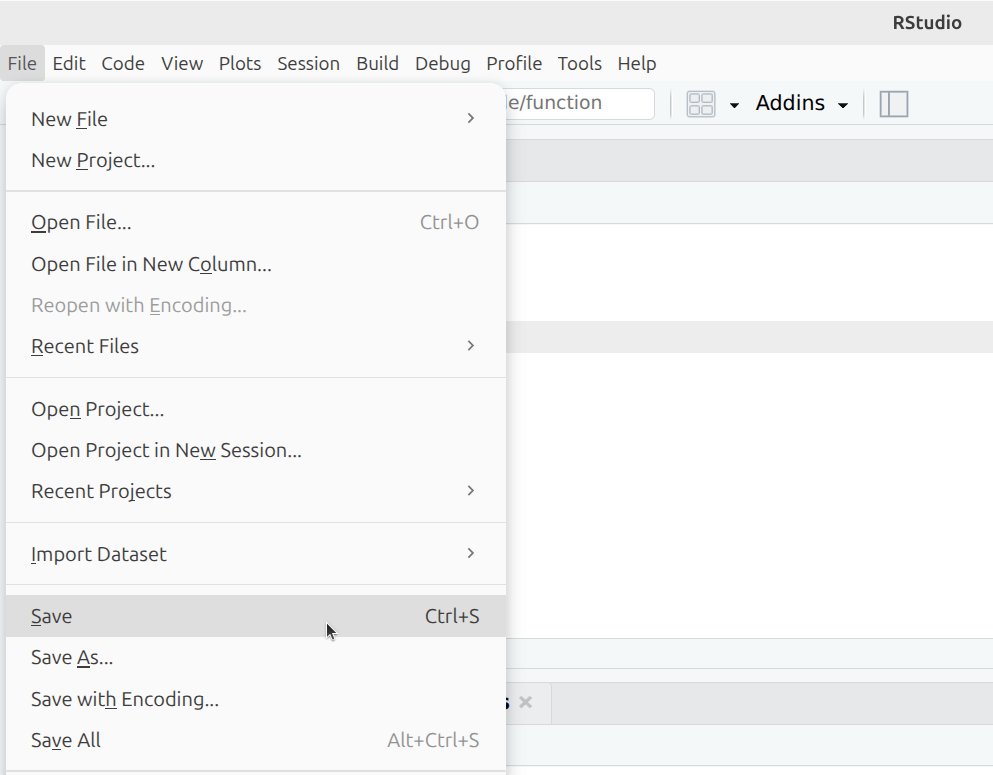Viewport: 993px width, 775px height.
Task: Open the panes layout dropdown arrow
Action: coord(734,105)
